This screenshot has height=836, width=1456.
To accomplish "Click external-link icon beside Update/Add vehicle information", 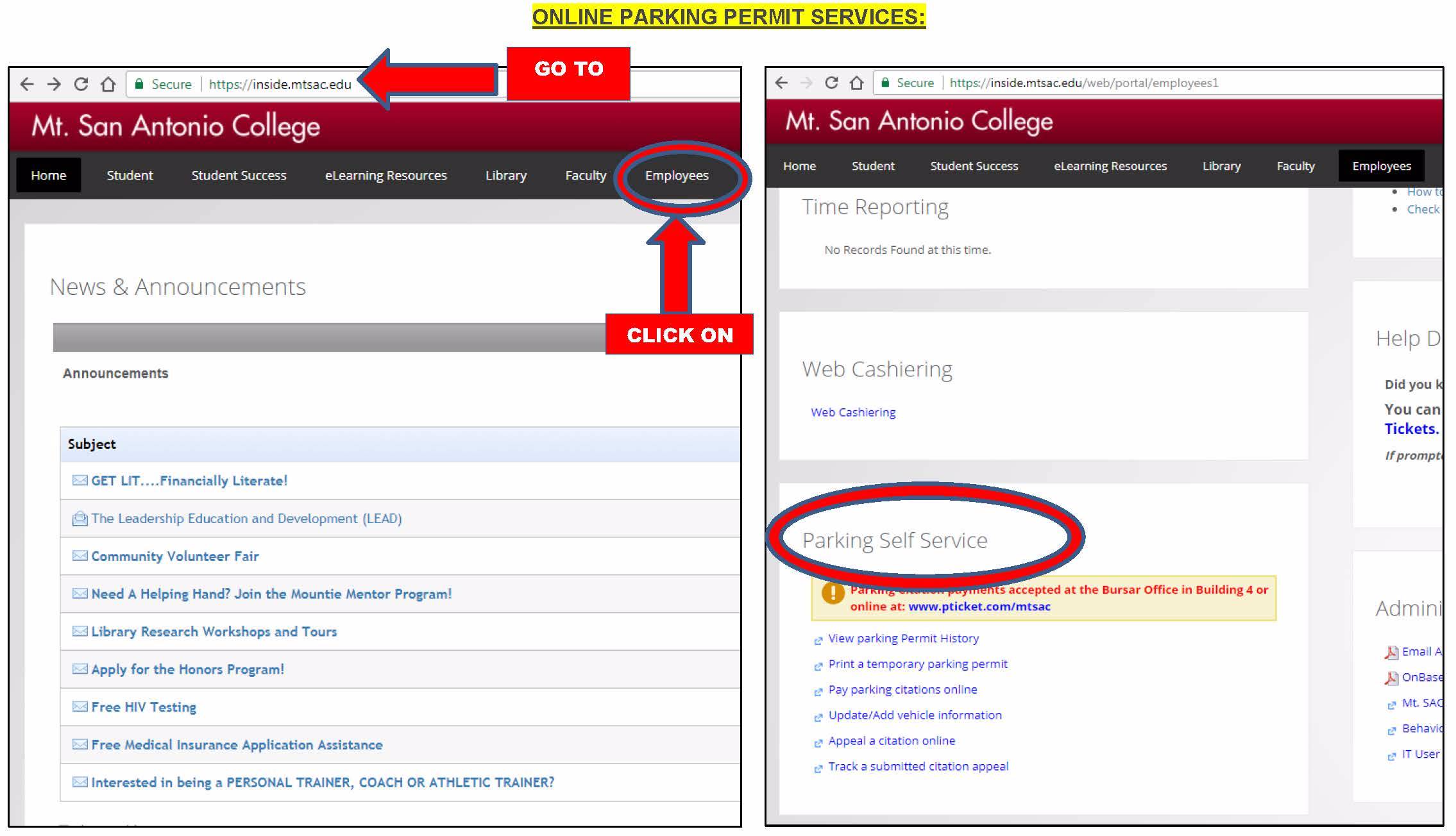I will (x=818, y=717).
